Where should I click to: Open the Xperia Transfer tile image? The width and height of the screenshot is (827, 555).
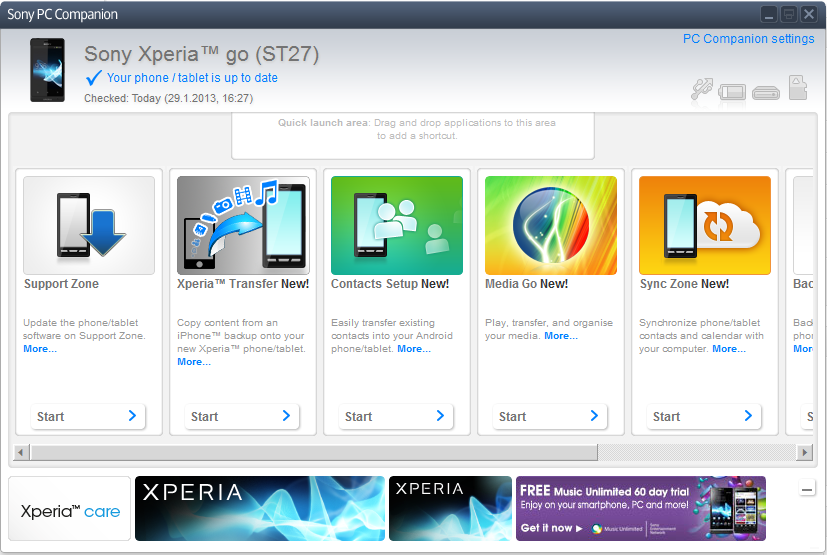[243, 225]
